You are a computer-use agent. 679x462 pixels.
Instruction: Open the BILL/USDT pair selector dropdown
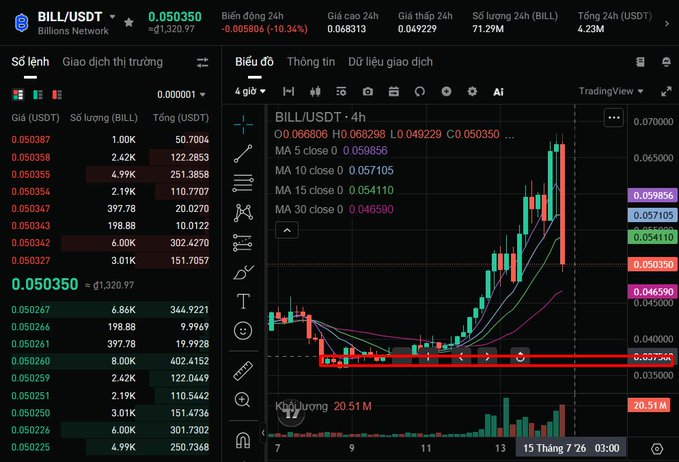tap(113, 16)
